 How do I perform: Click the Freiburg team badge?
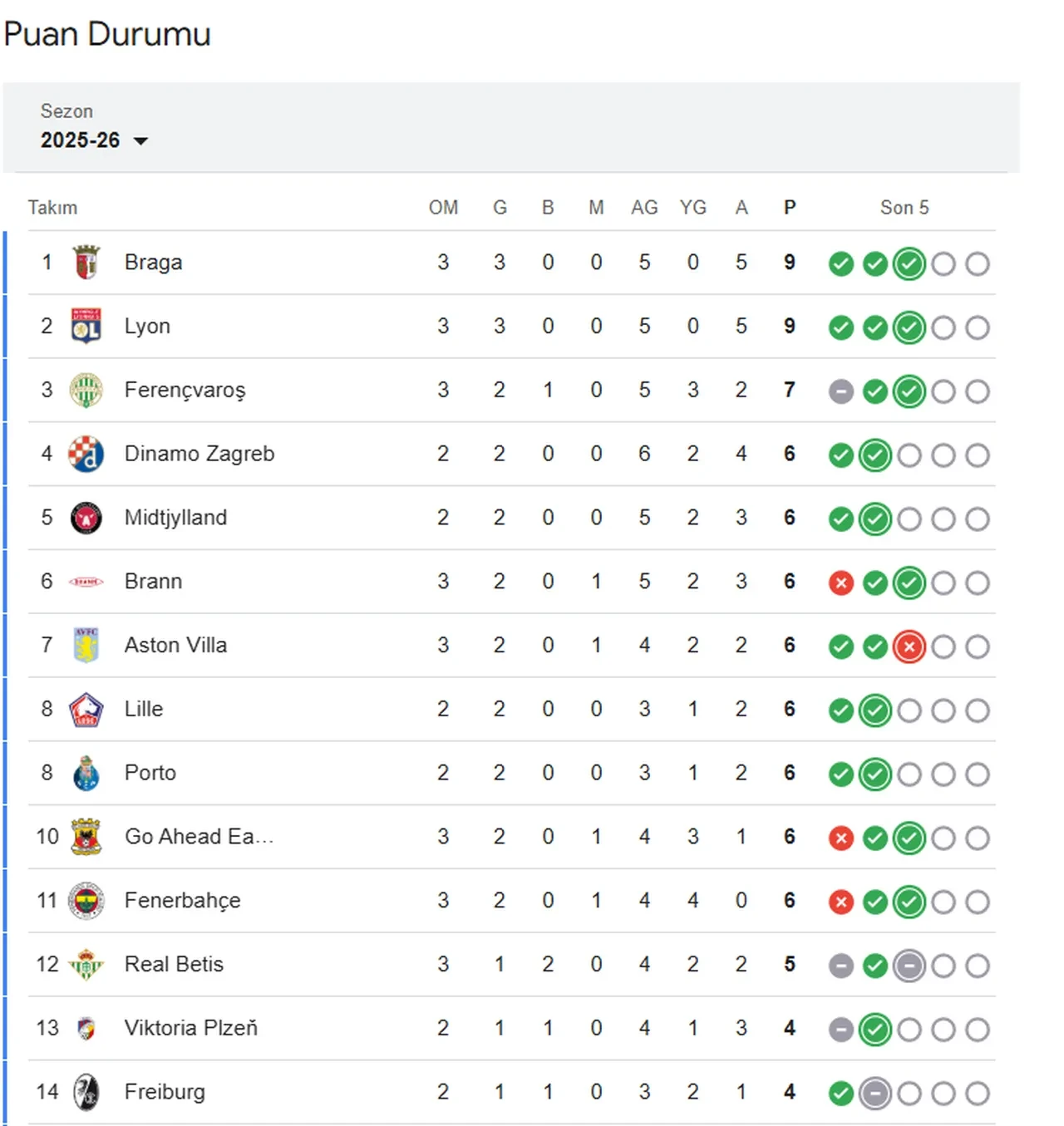[x=86, y=1092]
